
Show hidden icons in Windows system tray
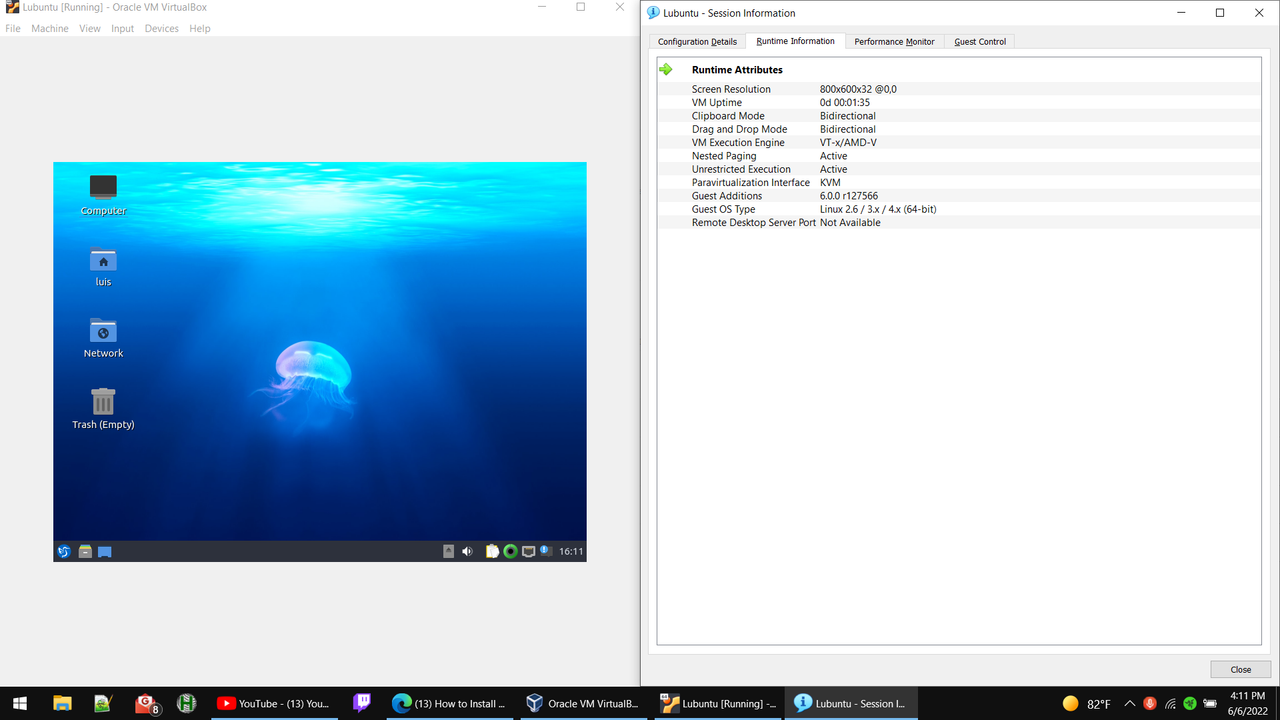click(x=1129, y=703)
